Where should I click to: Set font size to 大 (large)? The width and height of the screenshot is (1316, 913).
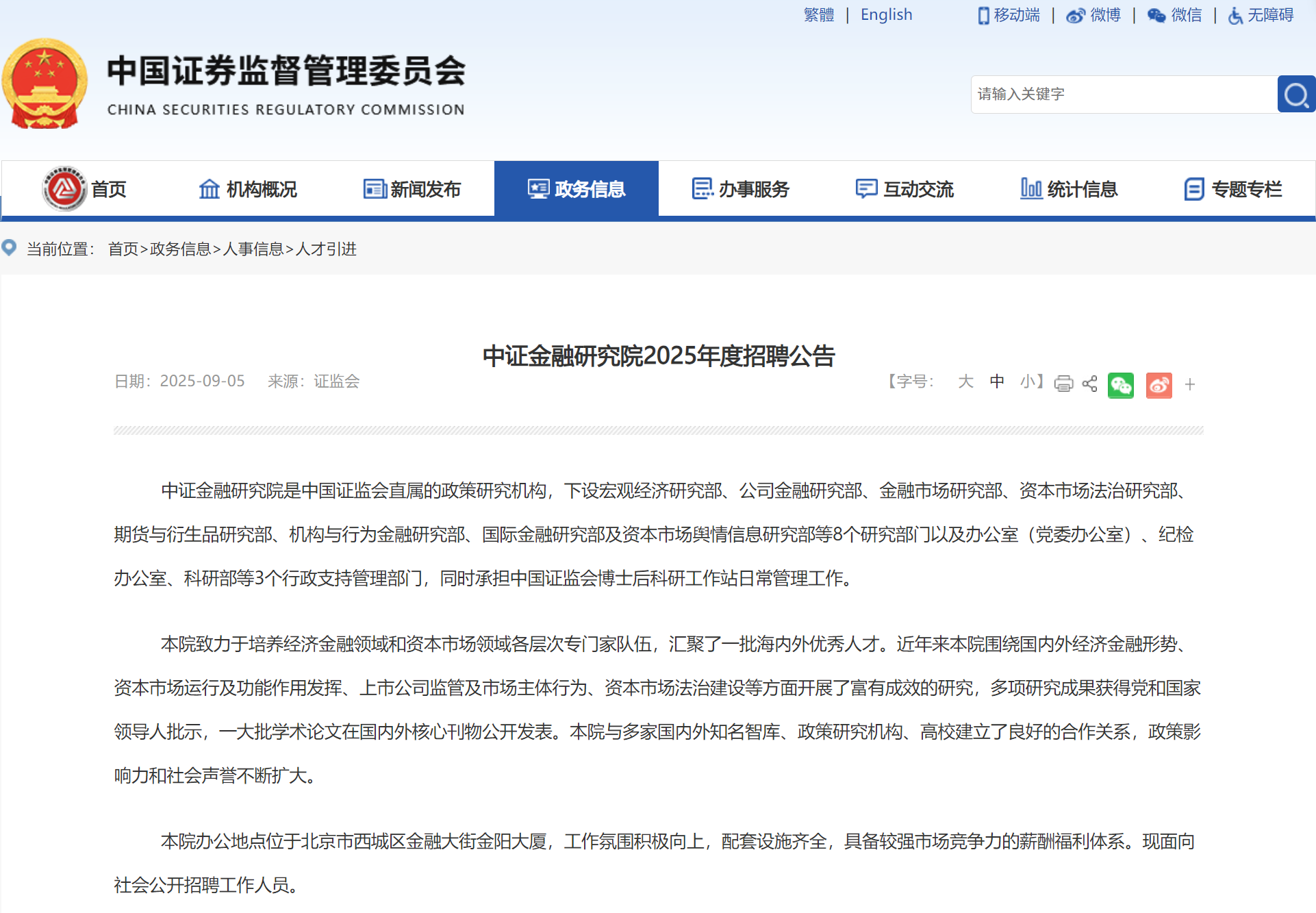pyautogui.click(x=965, y=382)
